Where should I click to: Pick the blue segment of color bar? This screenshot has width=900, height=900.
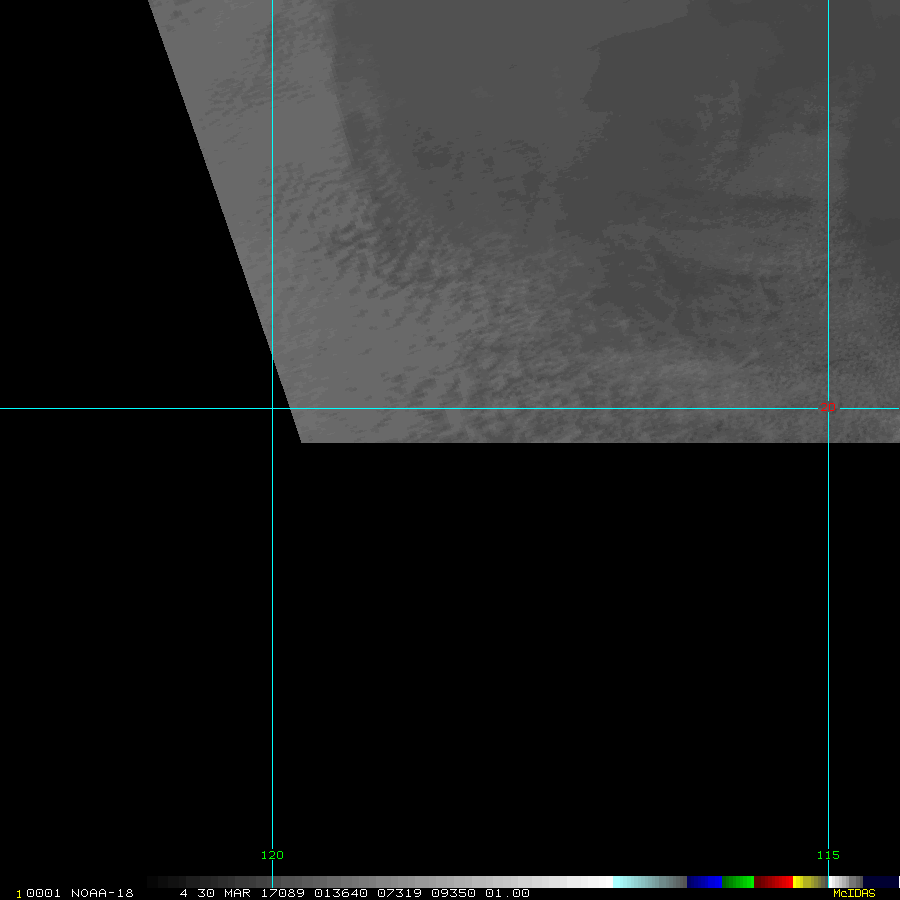[x=704, y=882]
